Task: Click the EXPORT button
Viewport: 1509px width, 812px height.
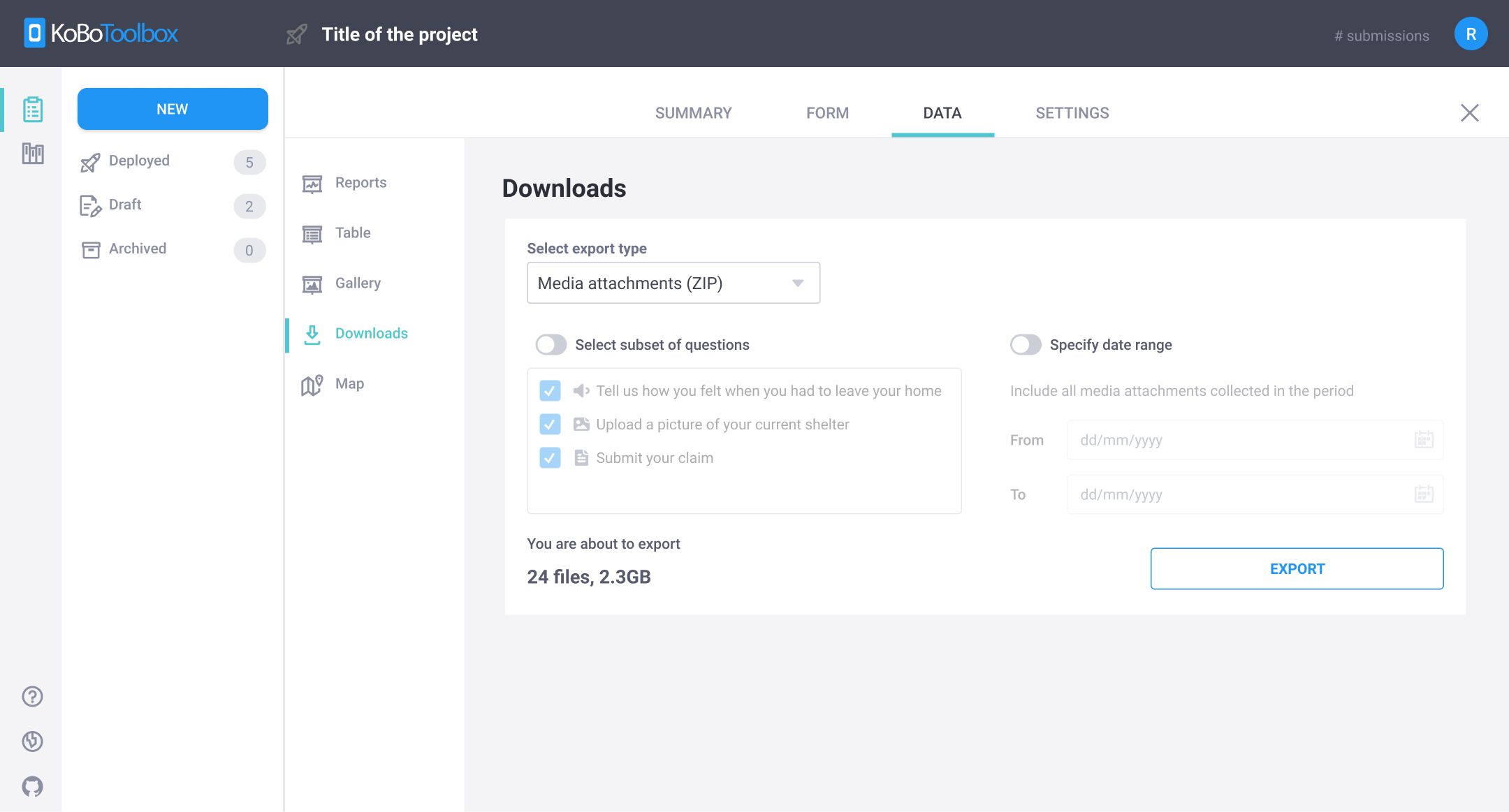Action: pos(1297,568)
